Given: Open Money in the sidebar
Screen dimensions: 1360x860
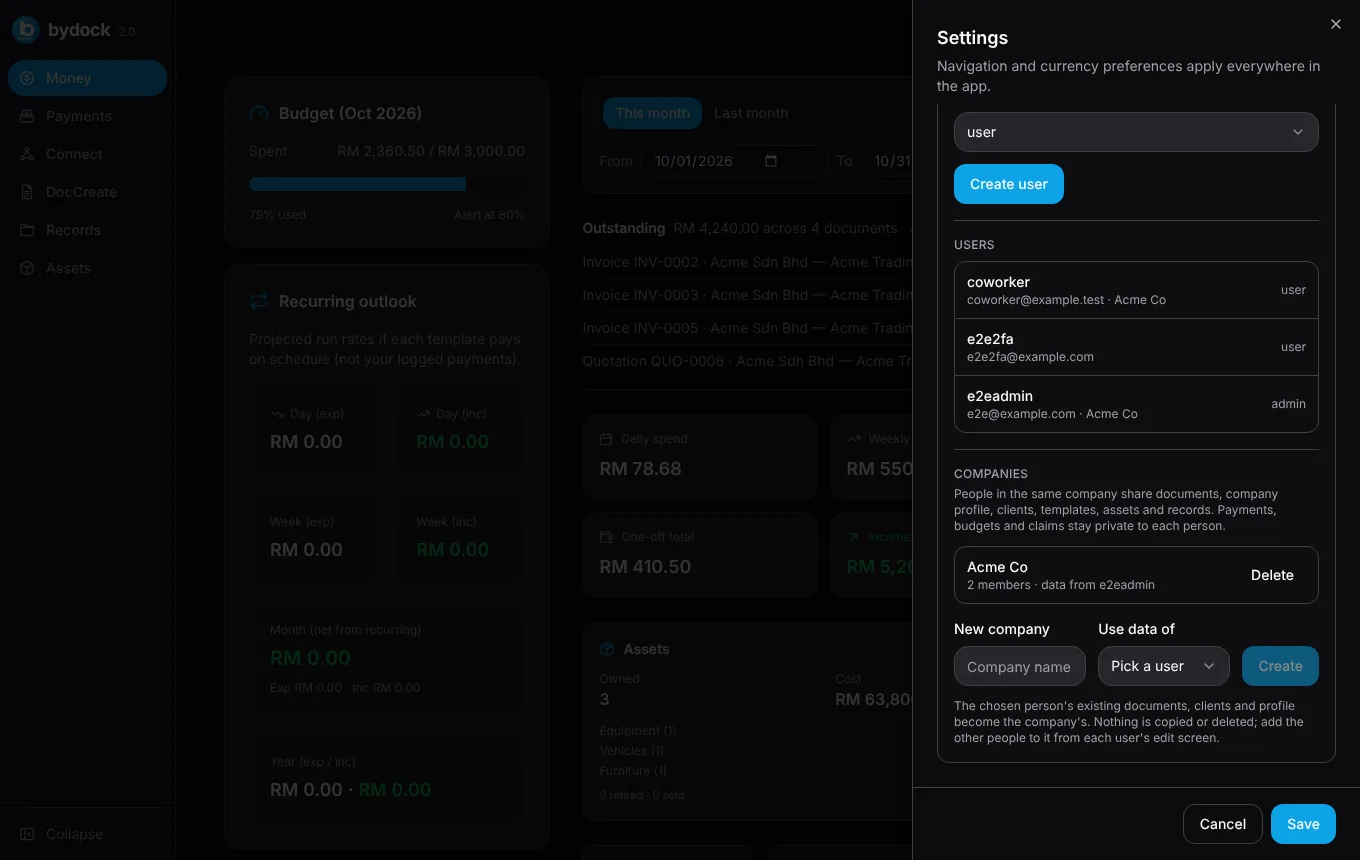Looking at the screenshot, I should click(x=87, y=78).
